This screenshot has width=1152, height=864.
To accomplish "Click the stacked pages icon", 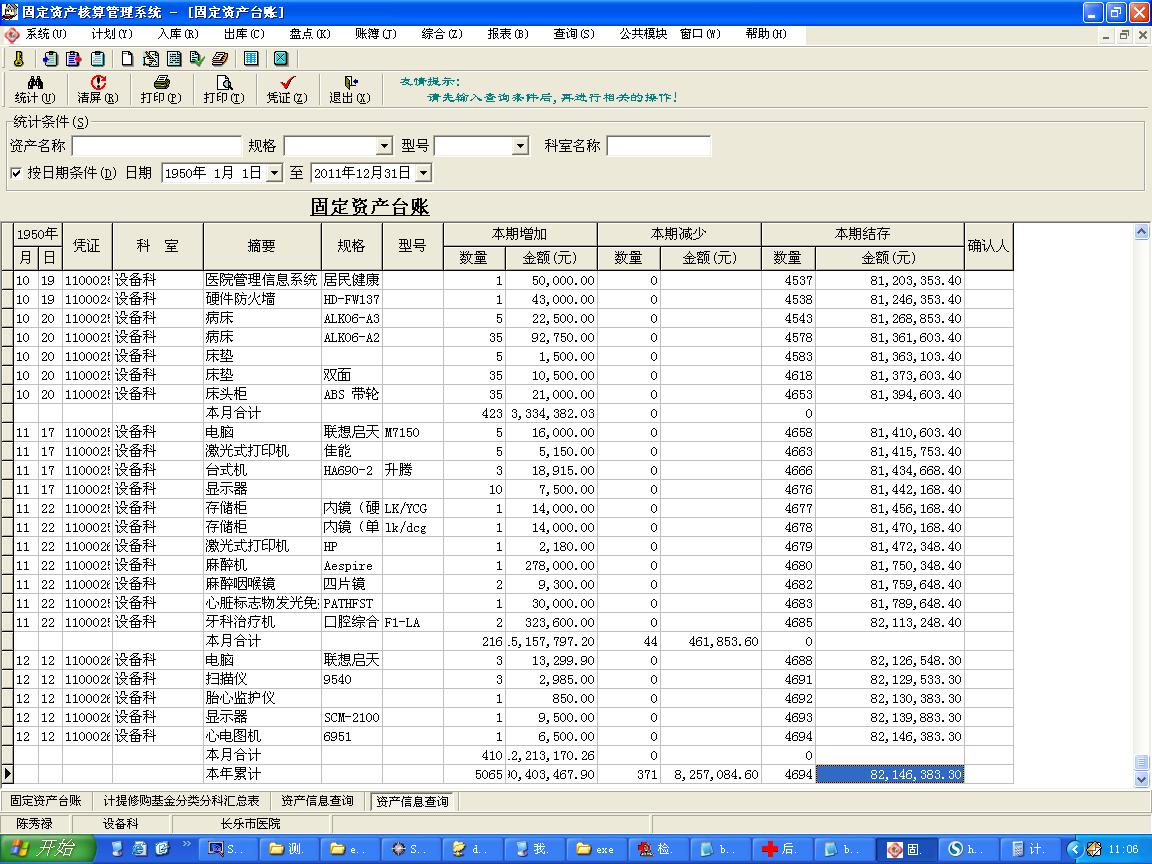I will point(220,59).
